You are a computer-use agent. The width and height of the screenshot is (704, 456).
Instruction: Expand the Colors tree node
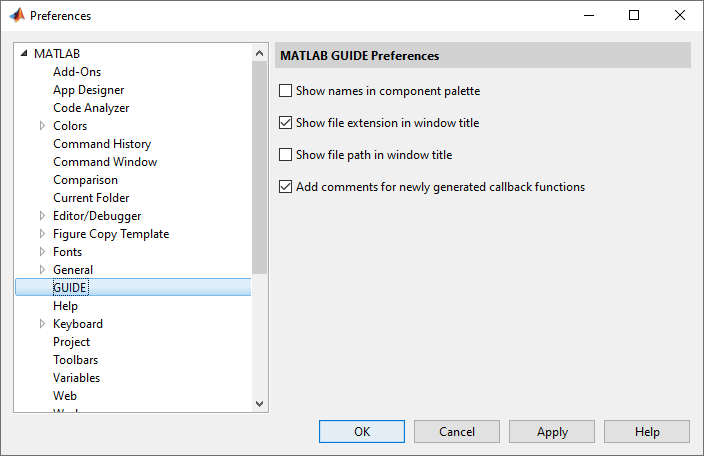point(42,126)
